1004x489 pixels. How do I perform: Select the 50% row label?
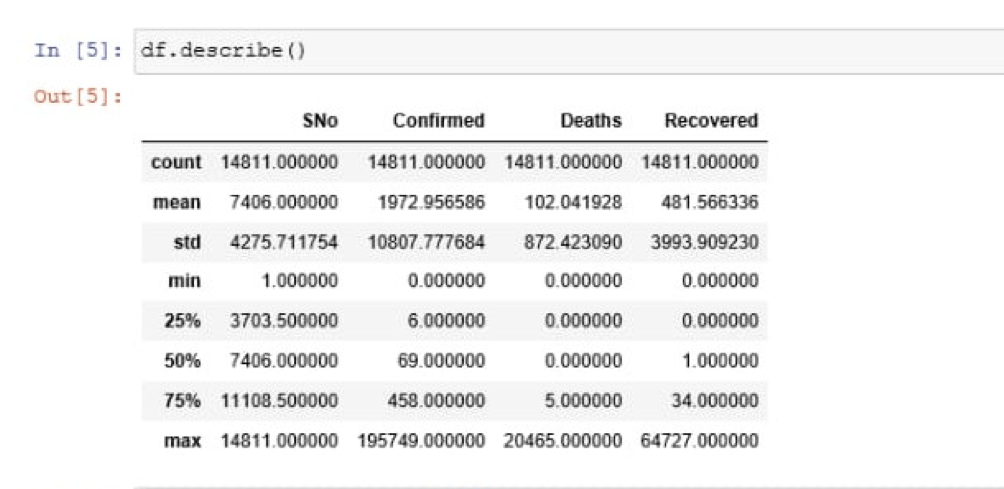tap(183, 361)
